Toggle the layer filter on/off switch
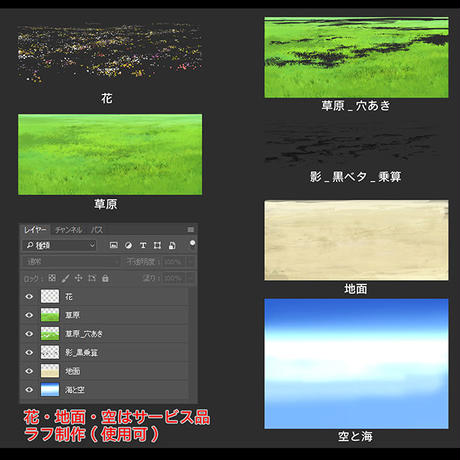460x460 pixels. (x=192, y=244)
